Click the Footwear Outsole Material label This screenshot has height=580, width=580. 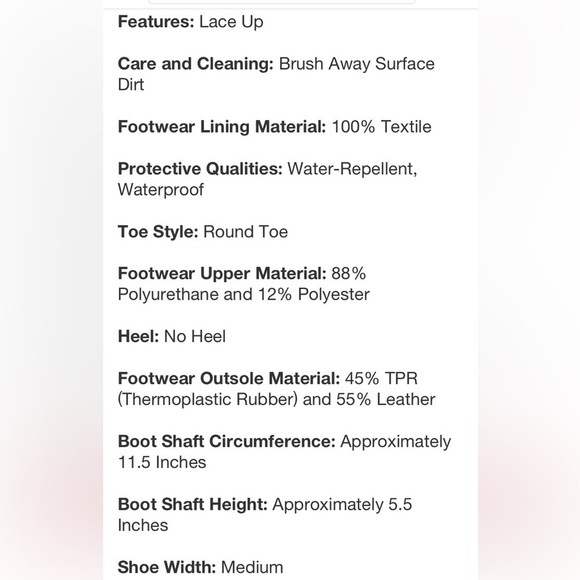[x=229, y=378]
